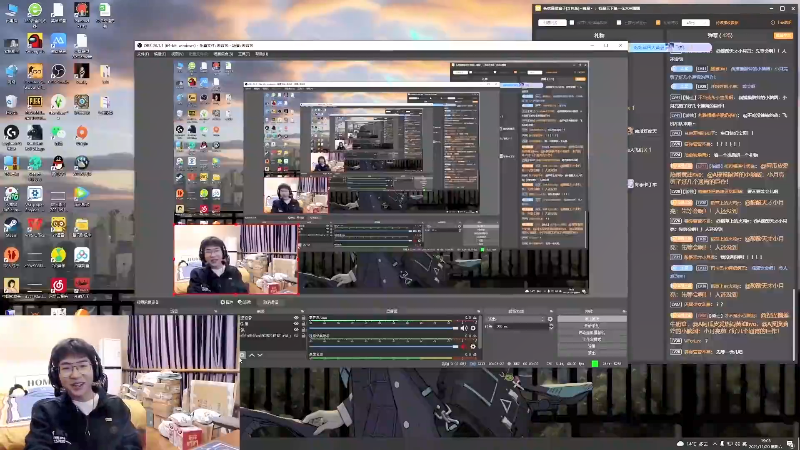Open the Scene Collection menu in OBS
800x450 pixels.
click(x=223, y=54)
